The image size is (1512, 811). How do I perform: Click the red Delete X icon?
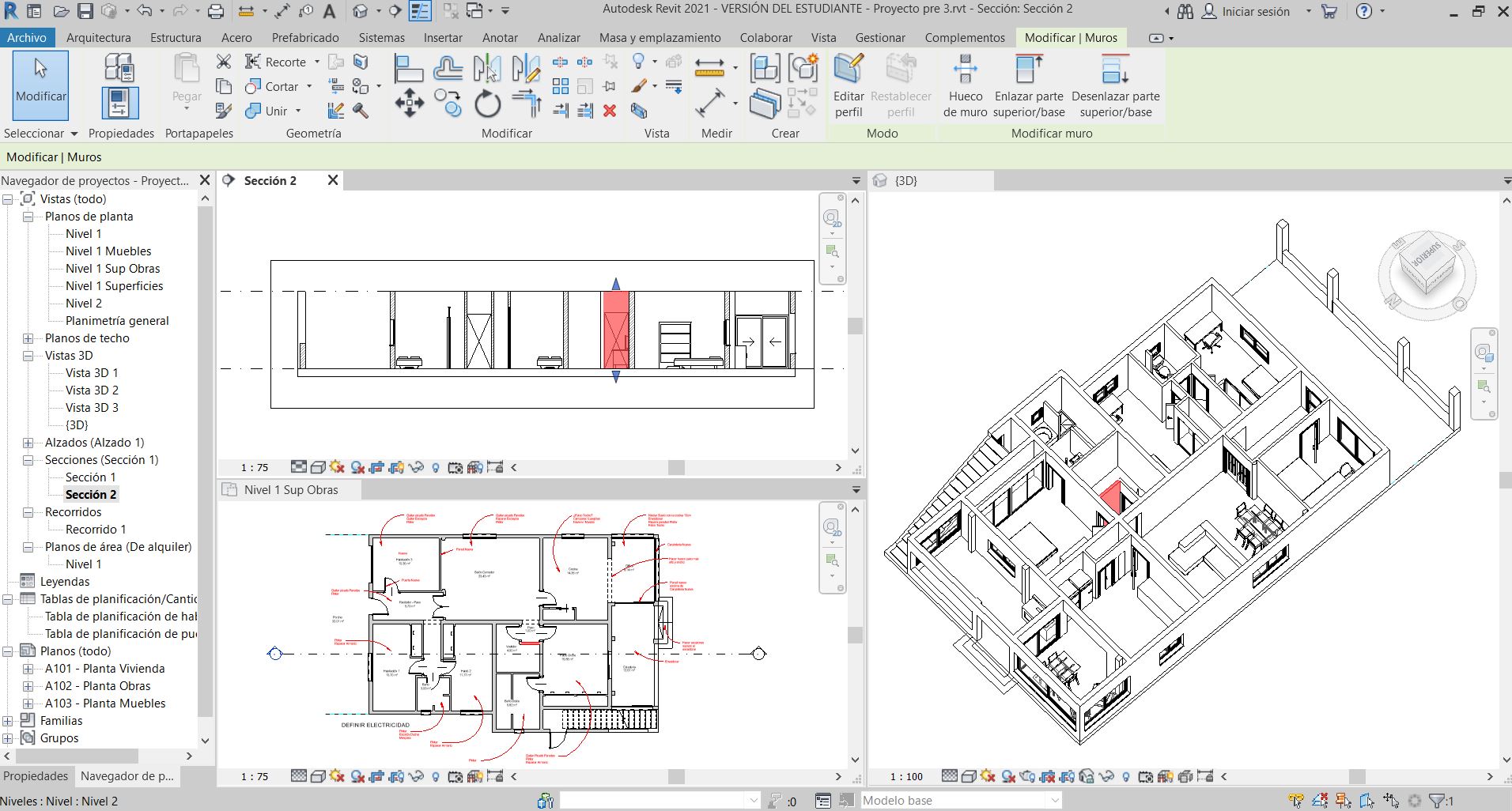click(610, 111)
